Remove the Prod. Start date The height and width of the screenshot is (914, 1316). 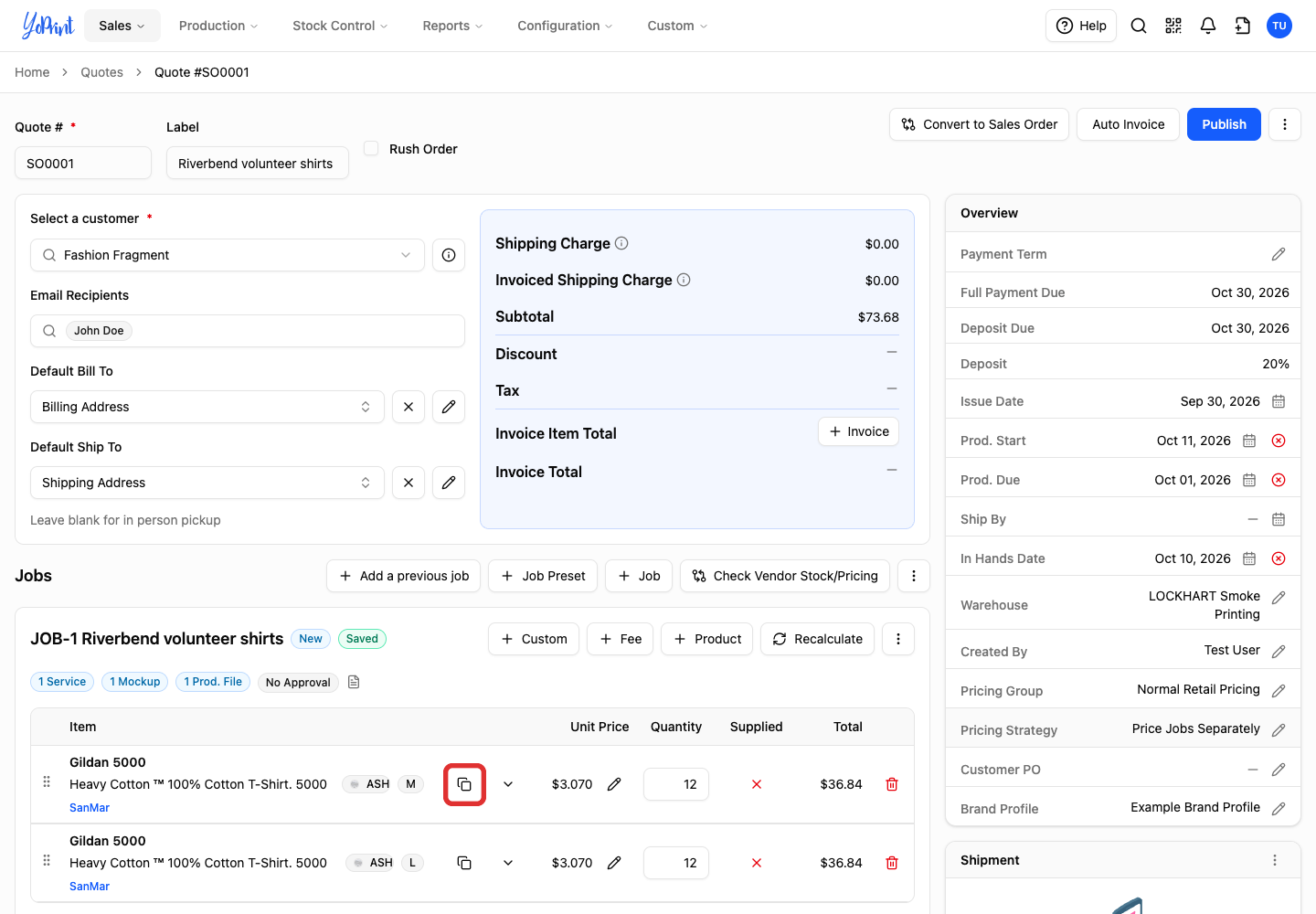click(x=1279, y=441)
